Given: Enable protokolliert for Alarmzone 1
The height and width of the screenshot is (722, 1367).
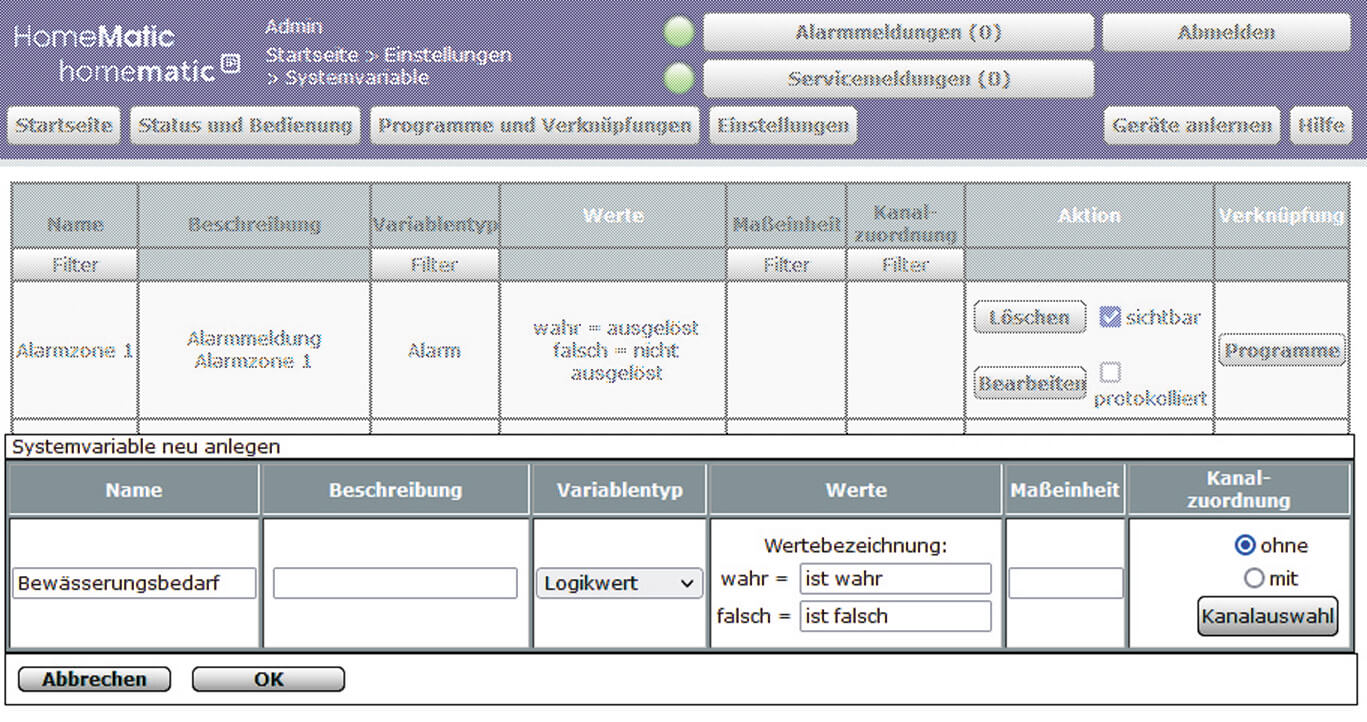Looking at the screenshot, I should pyautogui.click(x=1112, y=370).
